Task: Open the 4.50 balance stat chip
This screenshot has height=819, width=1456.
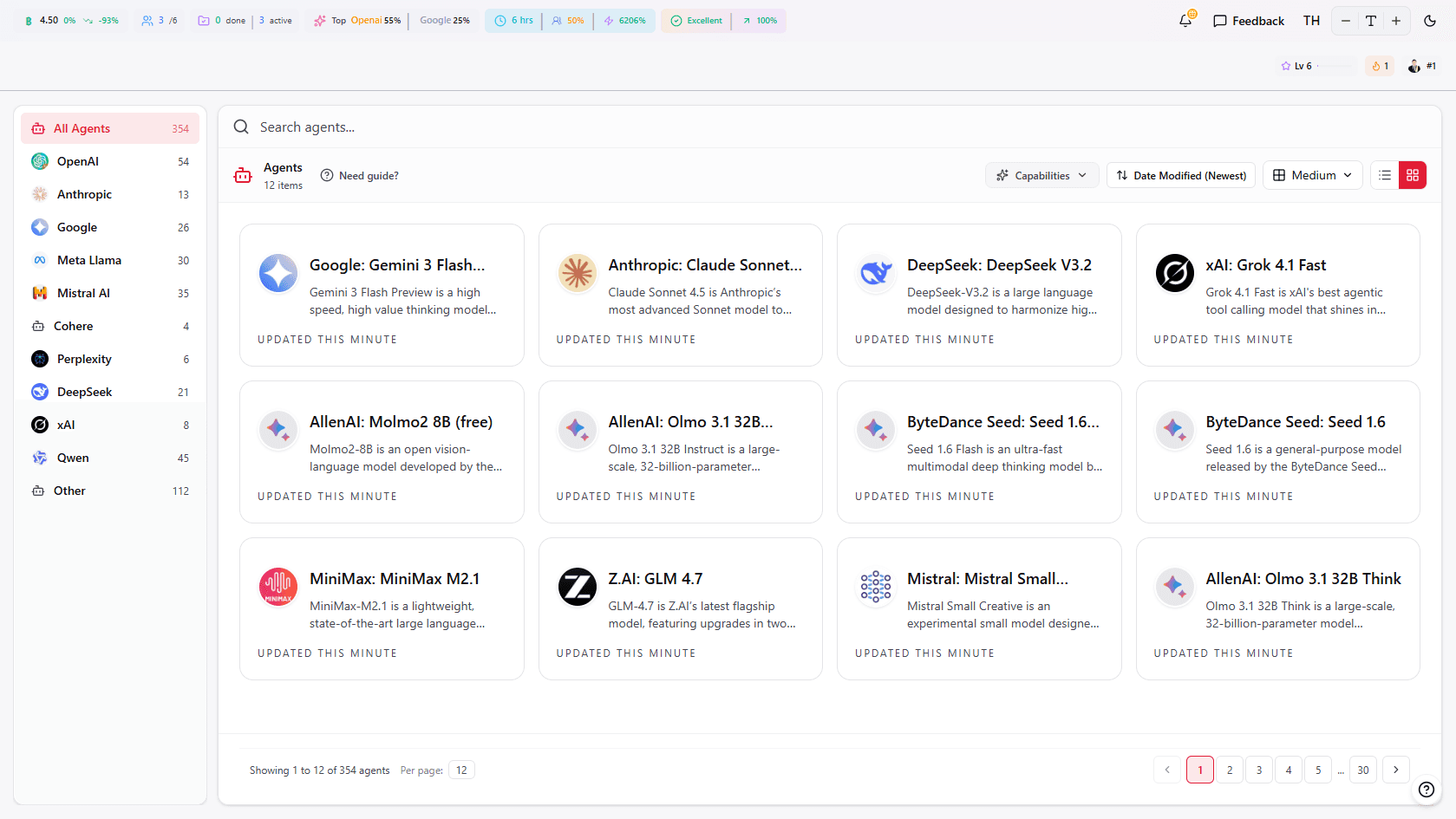Action: (71, 20)
